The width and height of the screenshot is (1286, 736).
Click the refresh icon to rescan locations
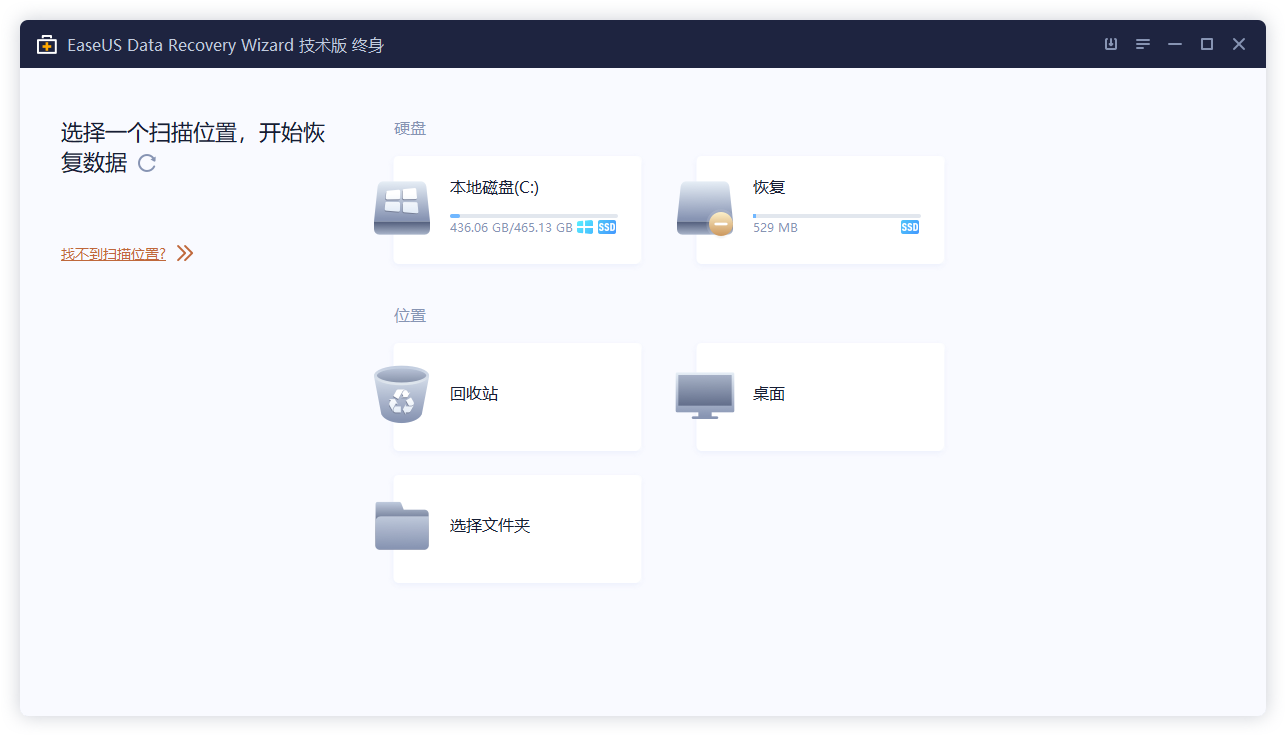click(x=146, y=163)
